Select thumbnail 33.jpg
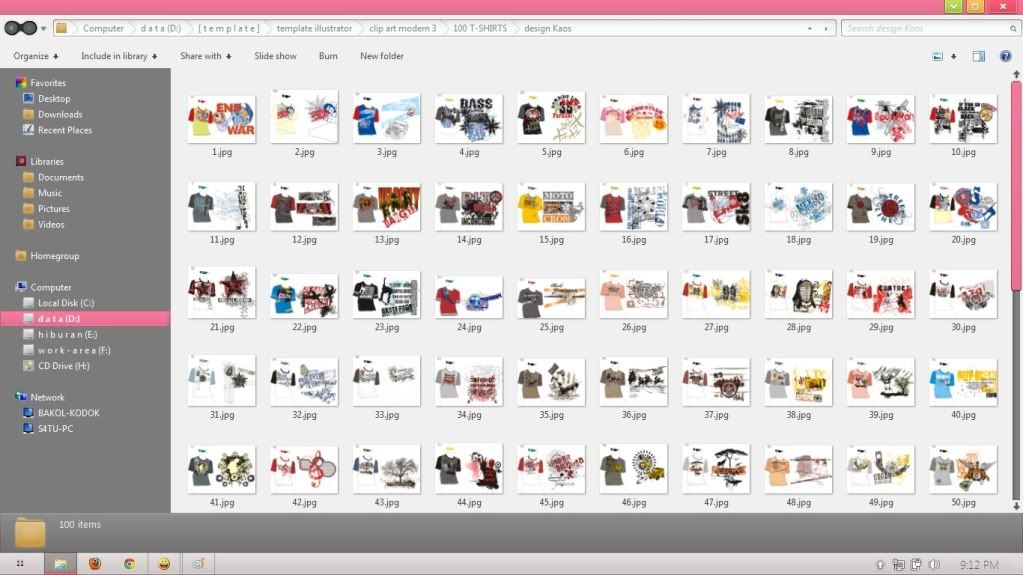1023x575 pixels. [x=386, y=382]
